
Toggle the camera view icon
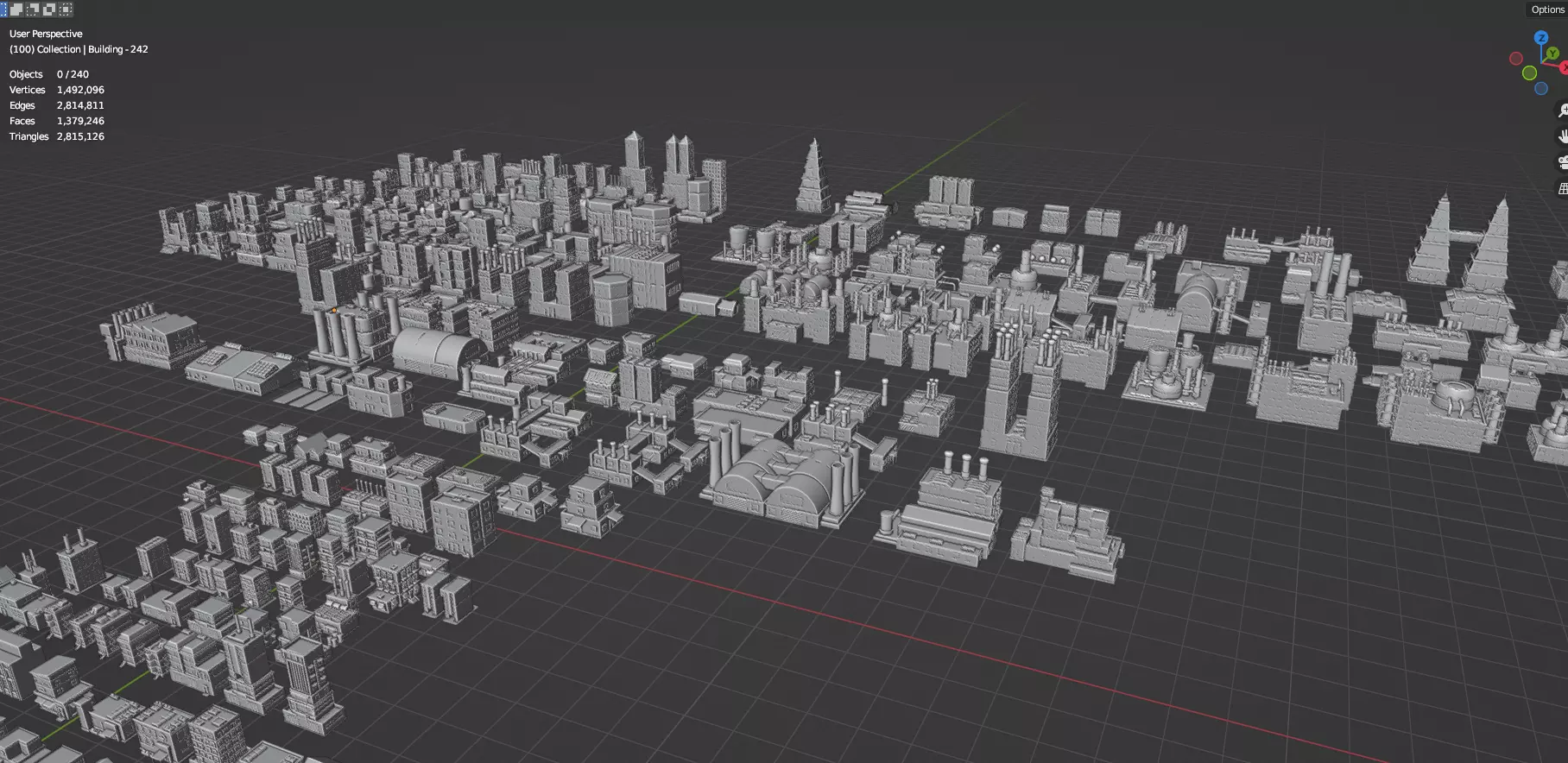[1562, 161]
